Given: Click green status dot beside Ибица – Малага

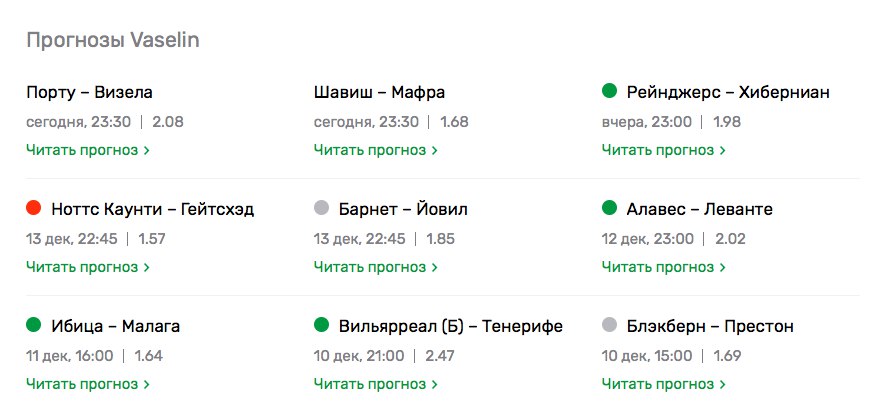Looking at the screenshot, I should click(34, 326).
